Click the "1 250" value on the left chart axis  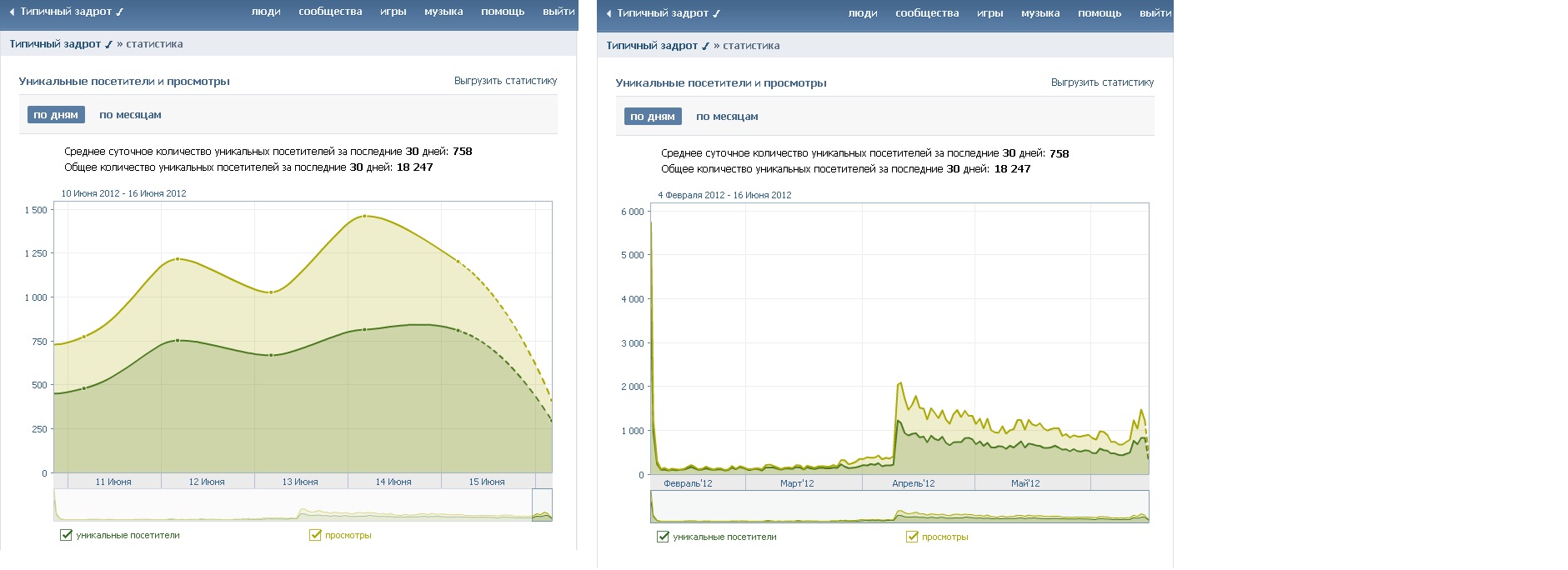coord(36,252)
